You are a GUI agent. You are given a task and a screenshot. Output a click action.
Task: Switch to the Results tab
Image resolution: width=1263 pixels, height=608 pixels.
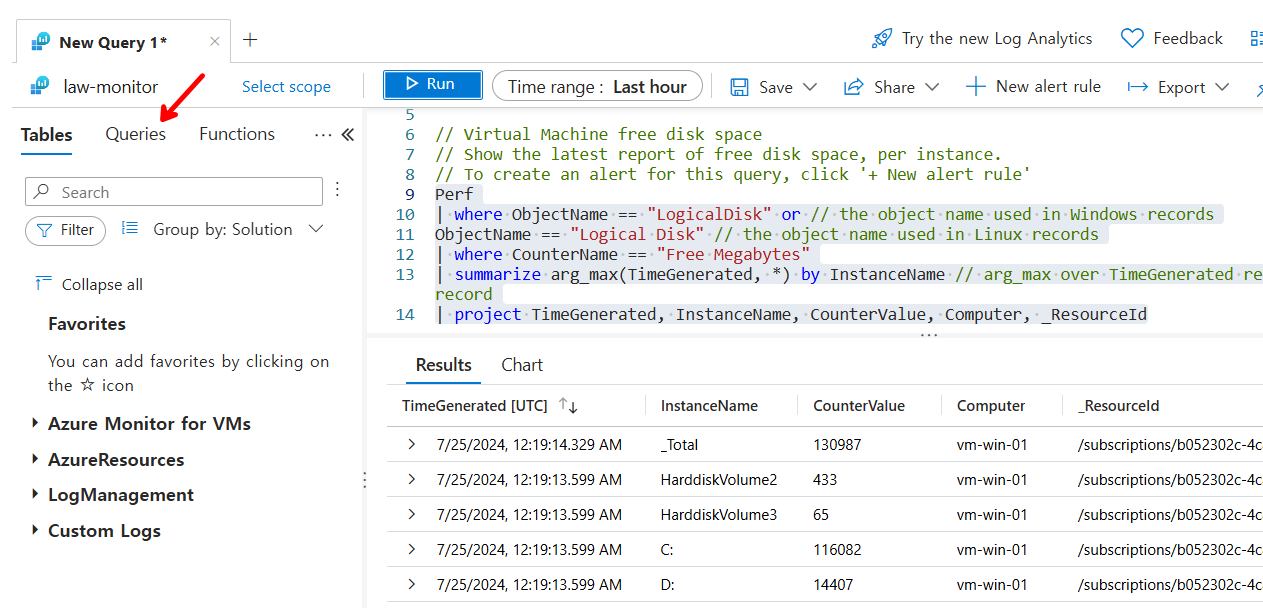444,365
